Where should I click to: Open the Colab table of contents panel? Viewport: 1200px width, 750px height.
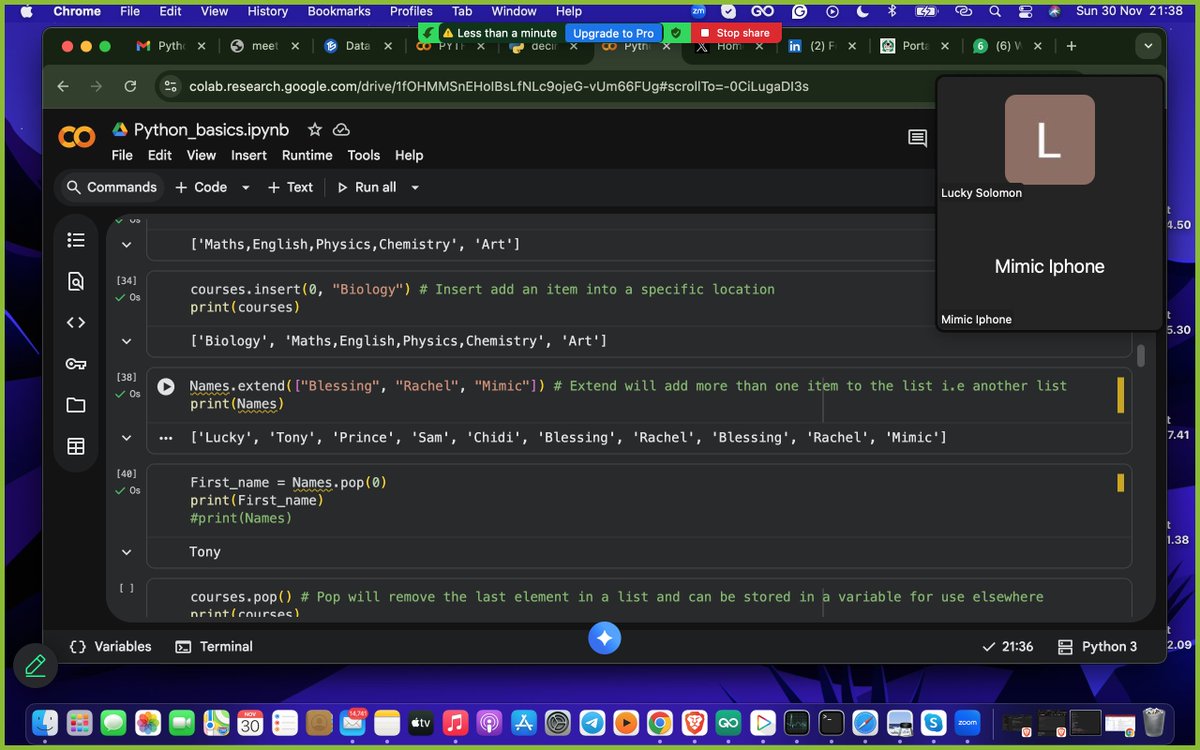click(76, 240)
